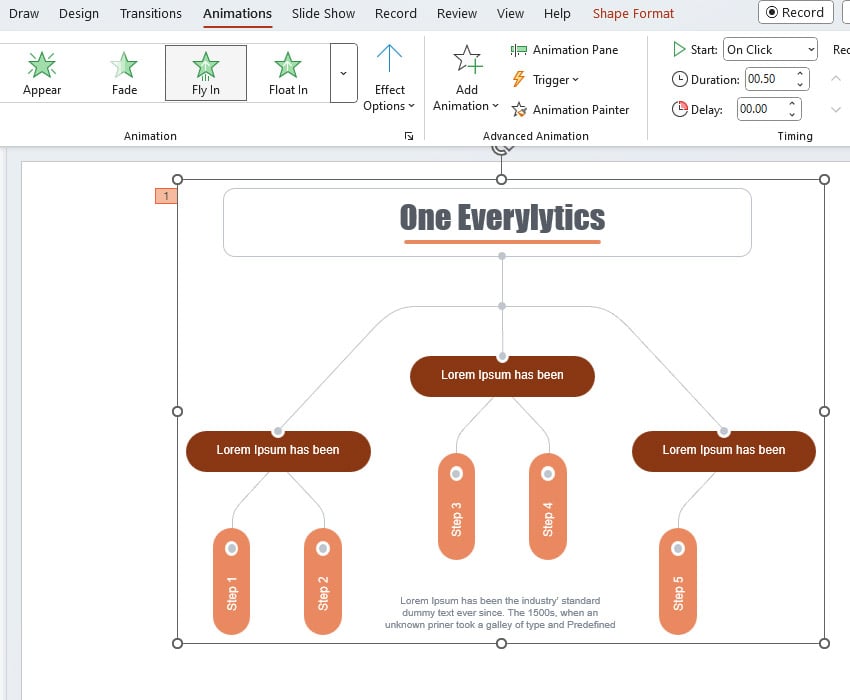
Task: Switch to the Transitions tab
Action: [x=151, y=14]
